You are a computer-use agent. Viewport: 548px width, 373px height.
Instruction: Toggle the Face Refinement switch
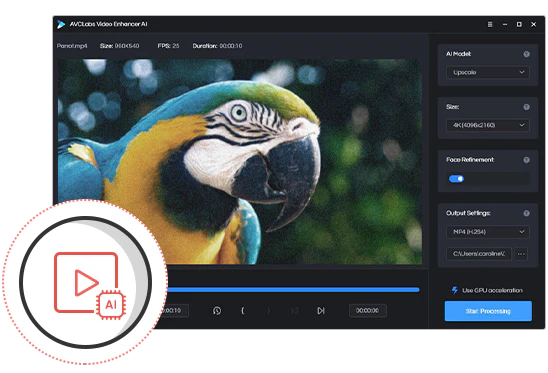pyautogui.click(x=456, y=179)
